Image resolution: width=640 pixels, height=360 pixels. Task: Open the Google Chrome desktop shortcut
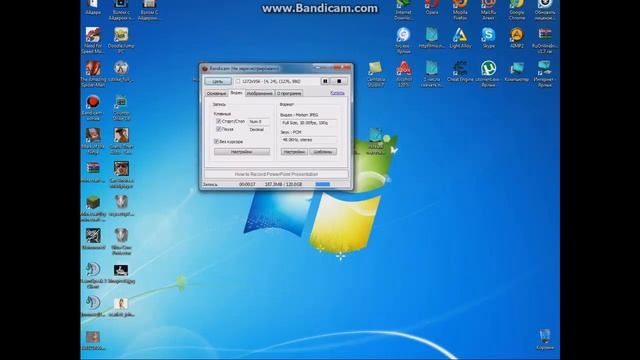tap(517, 10)
